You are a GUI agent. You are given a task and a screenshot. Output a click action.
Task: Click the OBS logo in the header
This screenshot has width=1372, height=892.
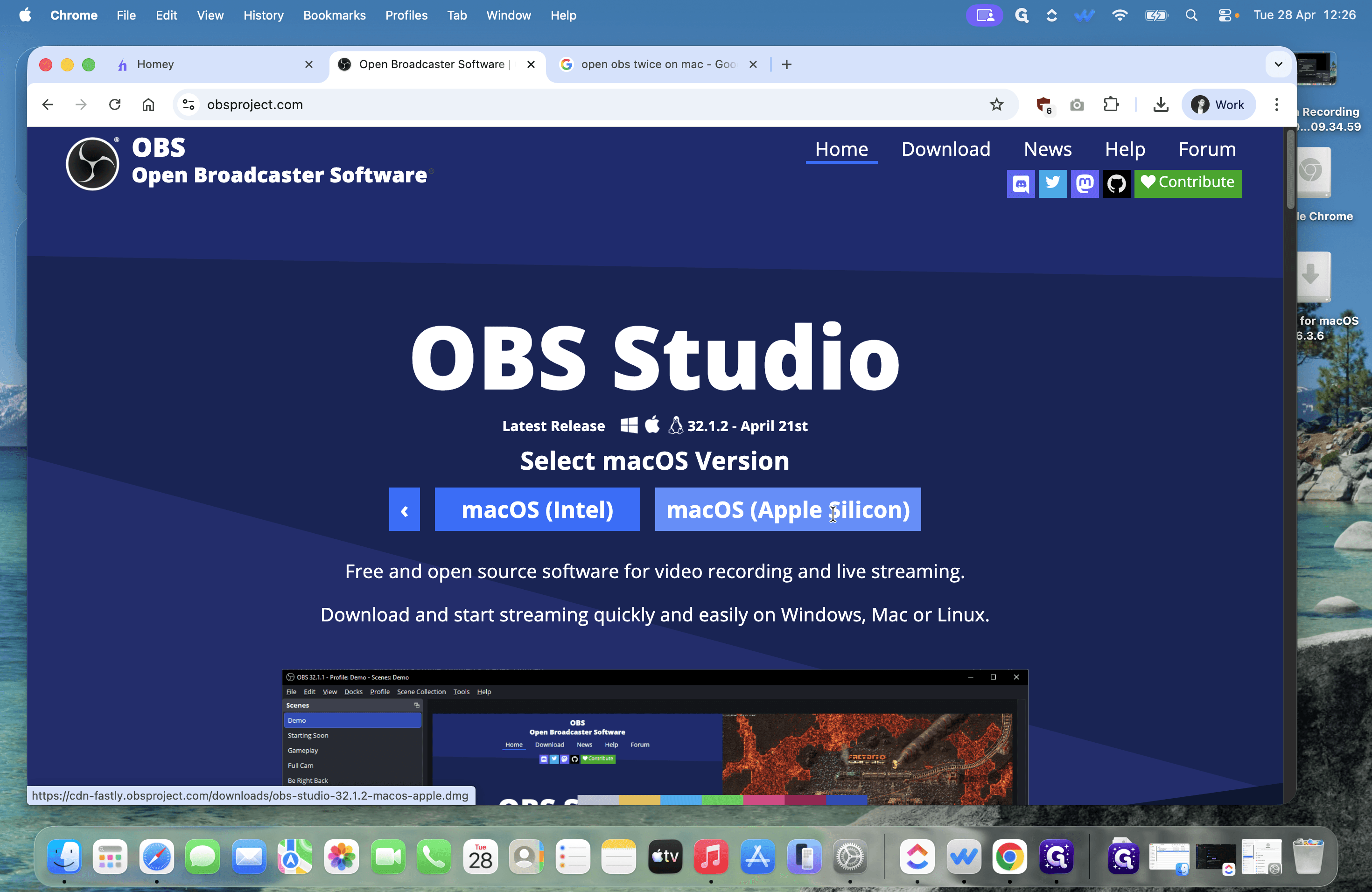[92, 164]
